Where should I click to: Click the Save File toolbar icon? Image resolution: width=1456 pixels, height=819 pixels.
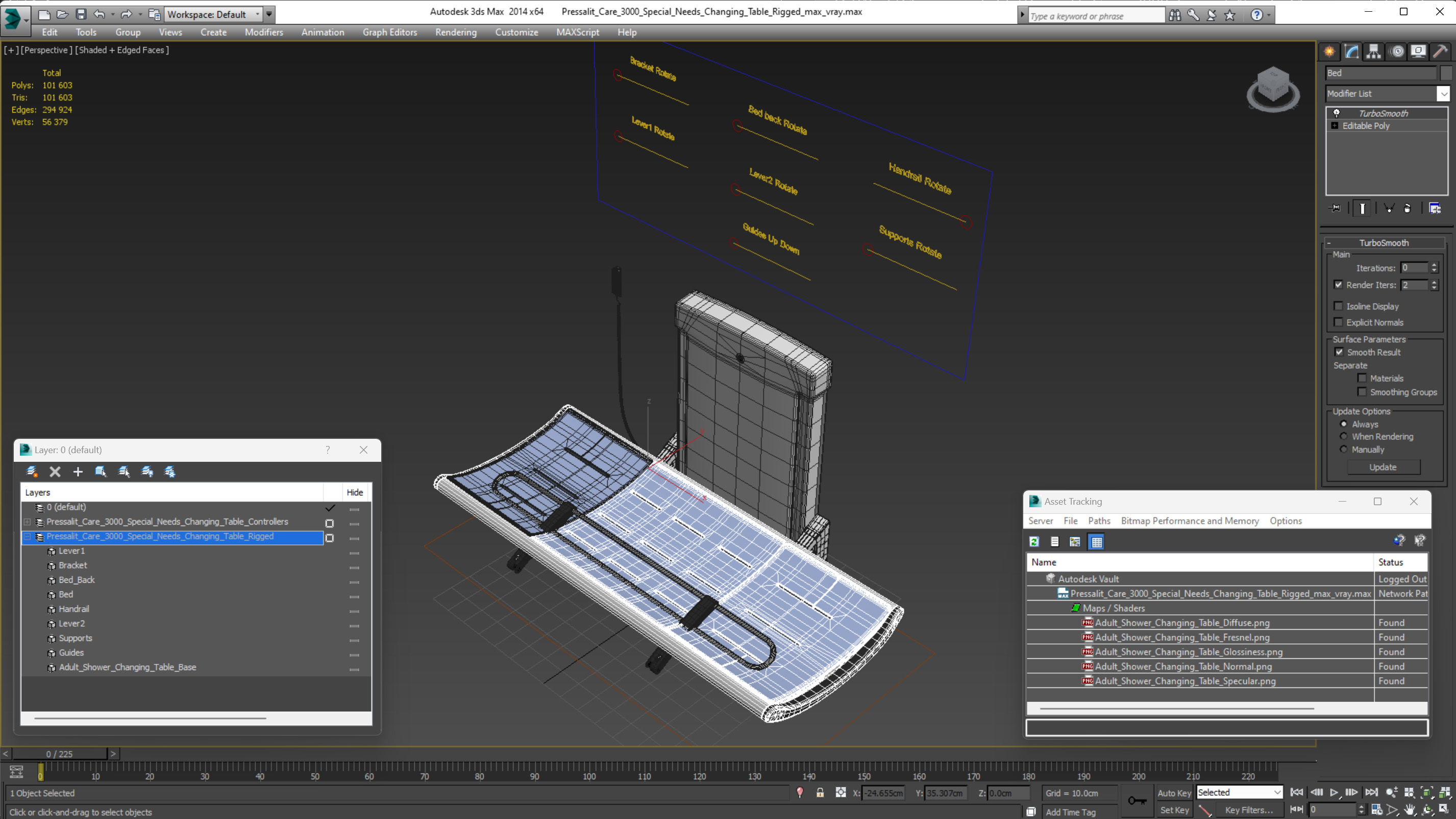tap(81, 14)
